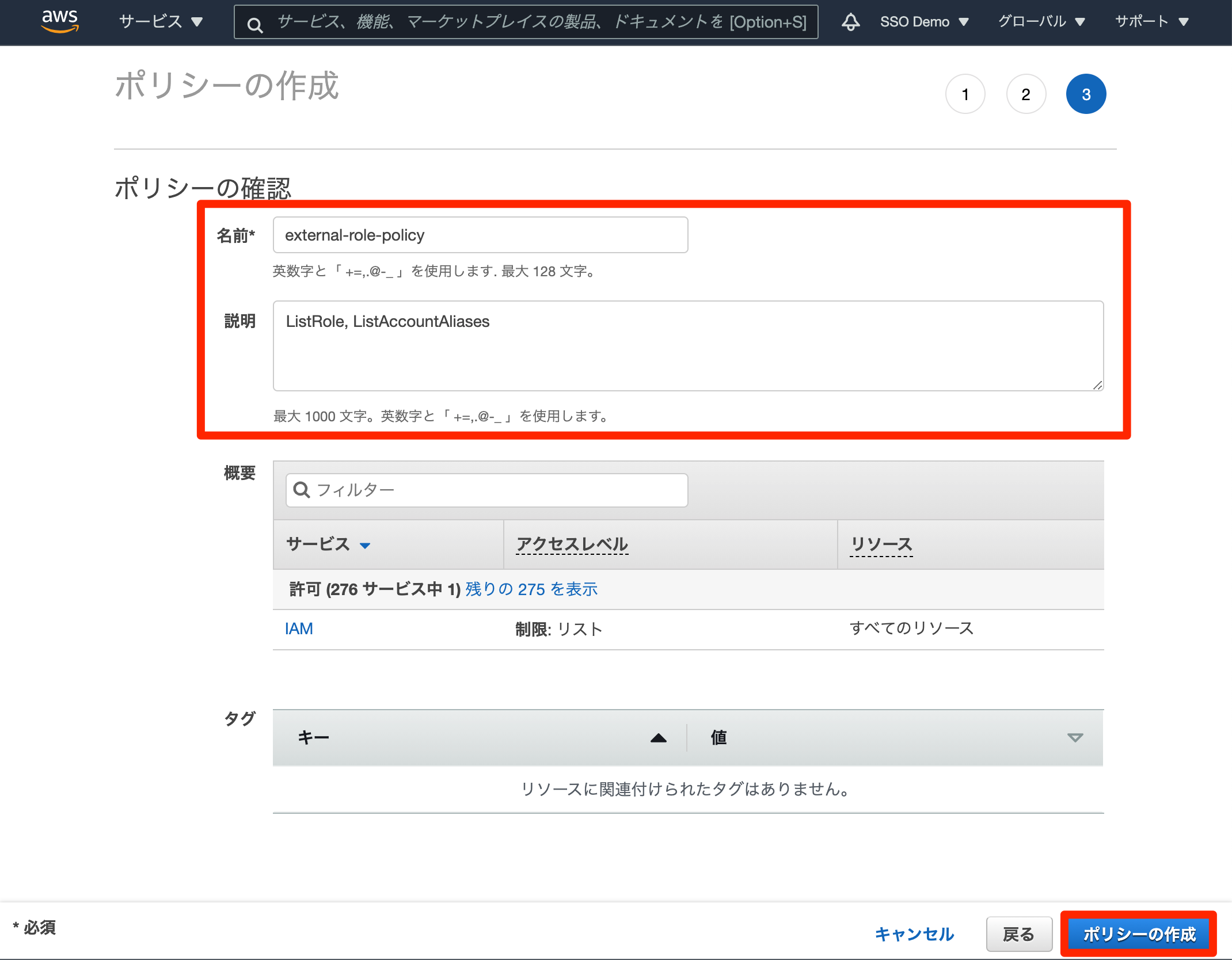Open the IAM service link
The height and width of the screenshot is (960, 1232).
[299, 628]
